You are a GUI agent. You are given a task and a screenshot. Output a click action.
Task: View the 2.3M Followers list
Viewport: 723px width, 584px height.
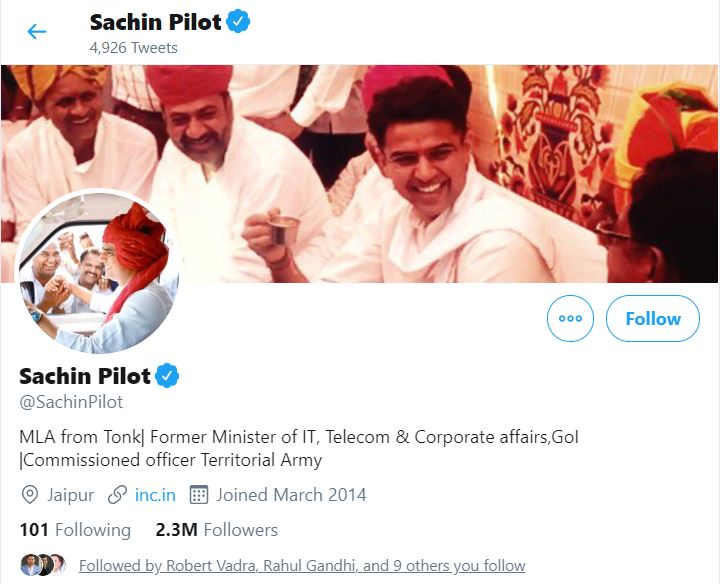216,530
